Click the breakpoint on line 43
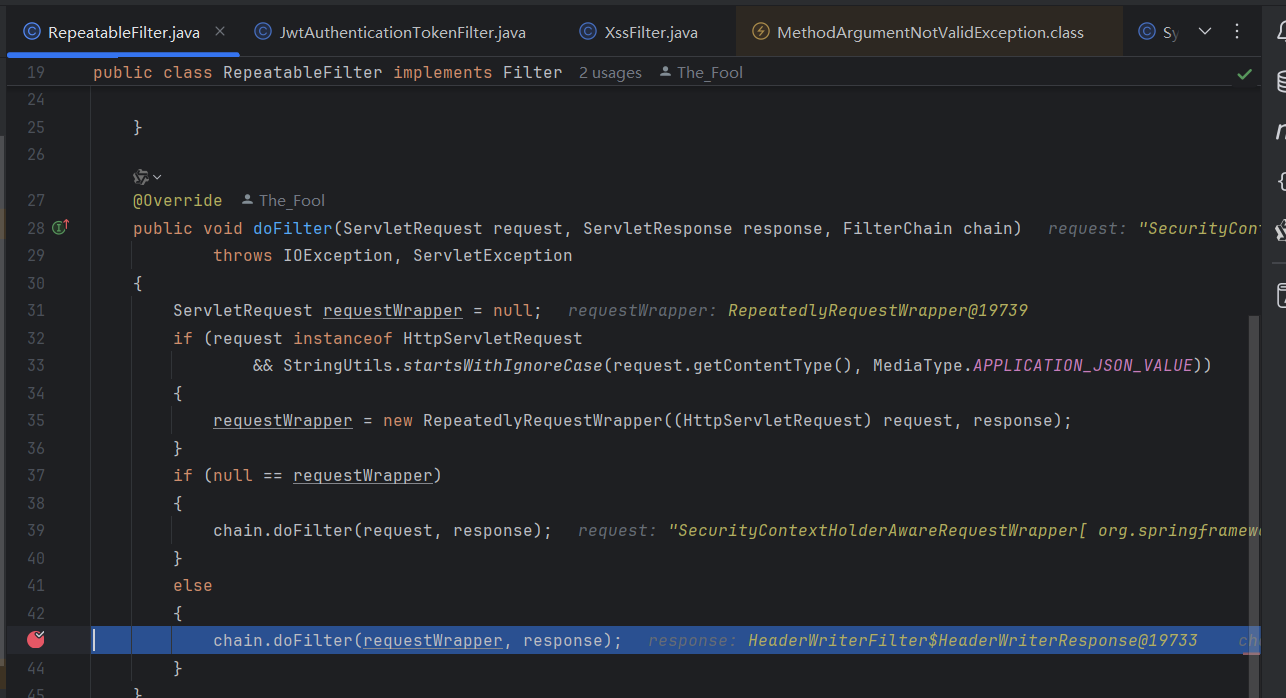This screenshot has height=698, width=1286. click(38, 639)
